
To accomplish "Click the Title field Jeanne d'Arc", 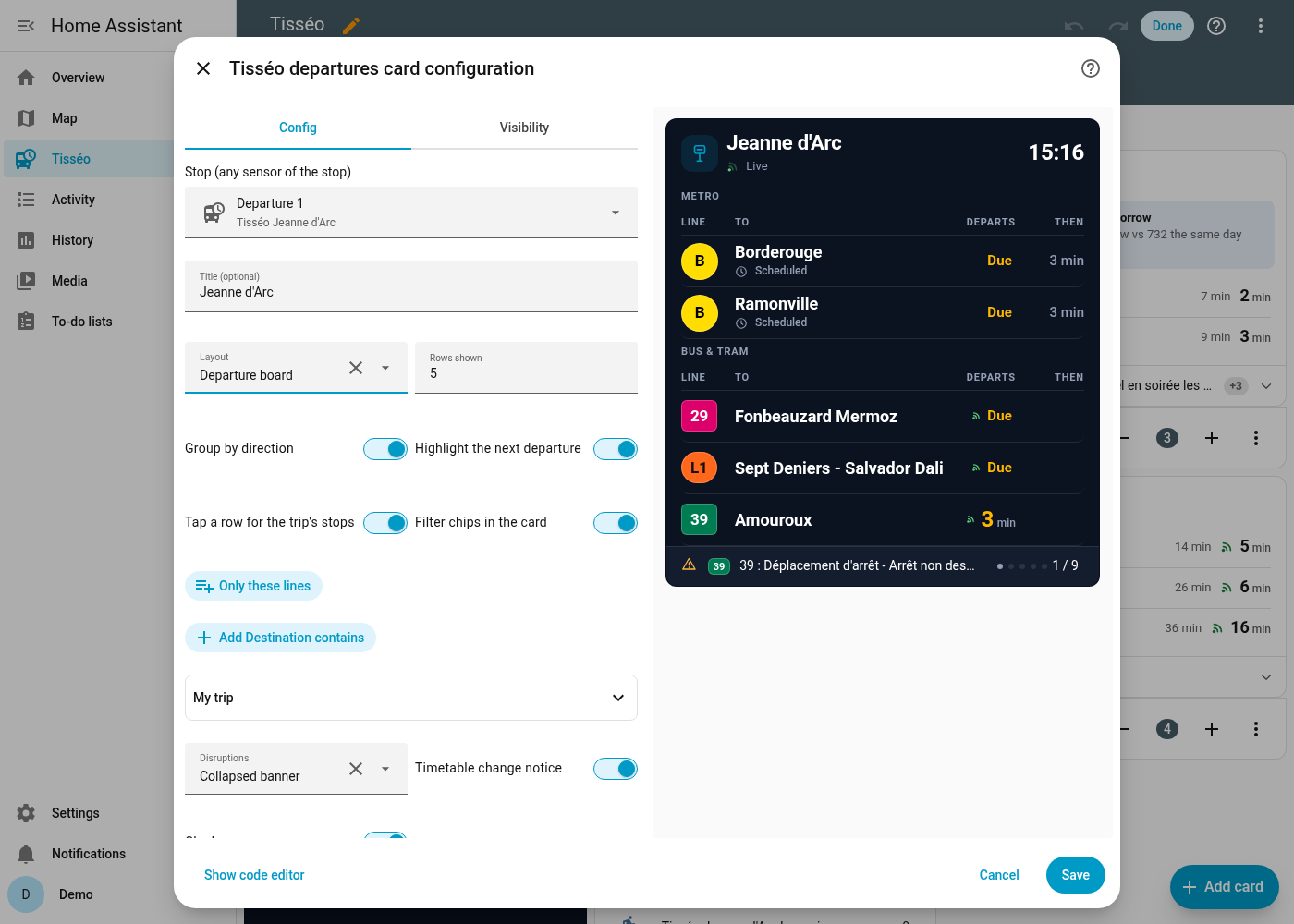I will (411, 286).
